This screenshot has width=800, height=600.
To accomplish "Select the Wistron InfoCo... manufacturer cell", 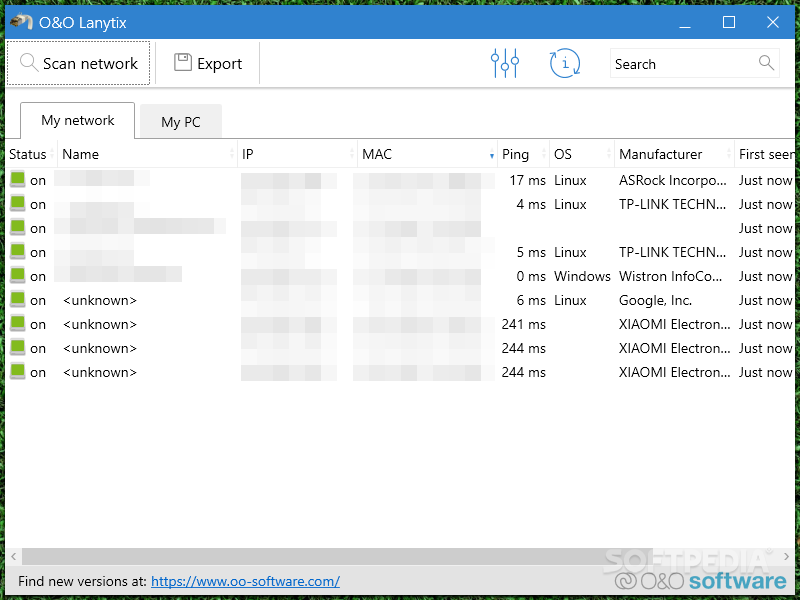I will click(x=670, y=276).
